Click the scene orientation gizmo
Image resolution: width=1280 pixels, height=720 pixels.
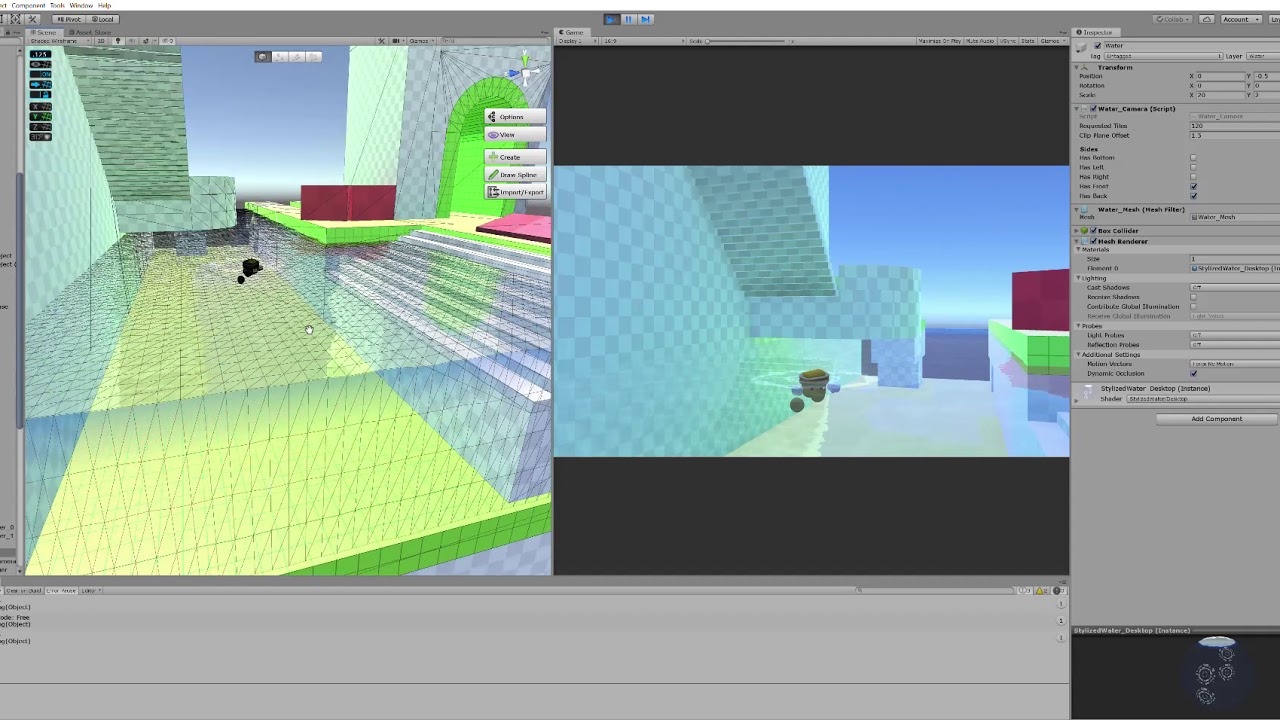point(524,72)
